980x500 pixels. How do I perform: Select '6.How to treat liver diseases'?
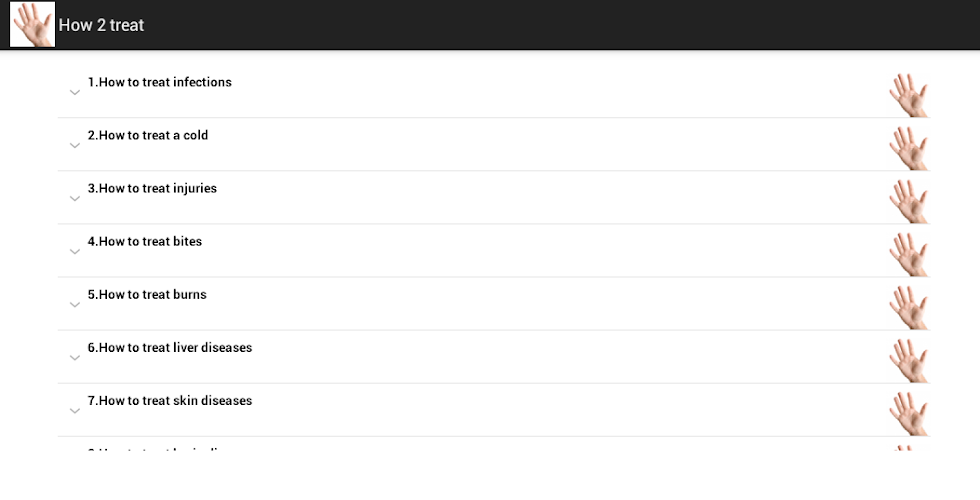170,348
